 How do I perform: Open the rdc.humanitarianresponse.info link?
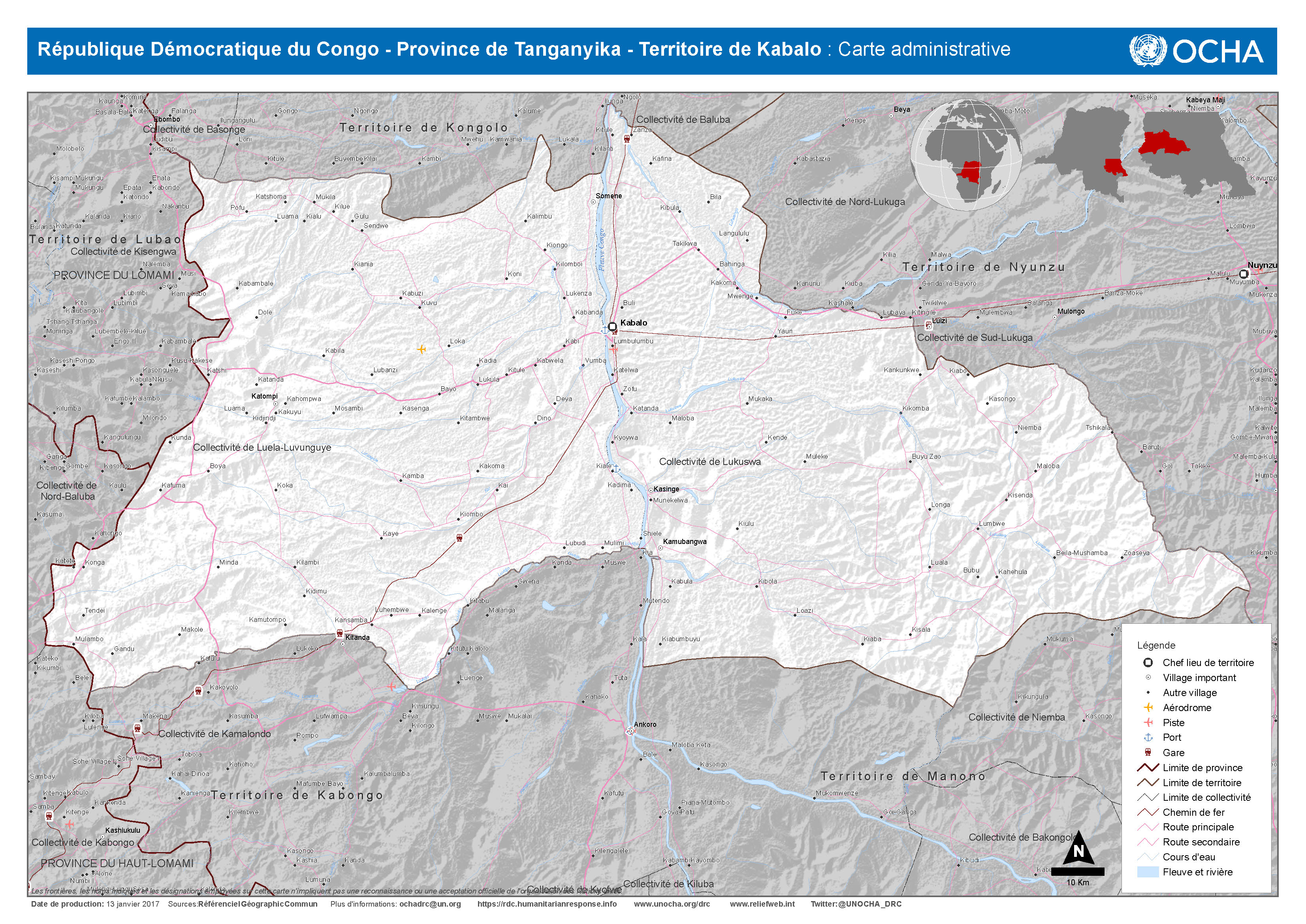(x=547, y=903)
